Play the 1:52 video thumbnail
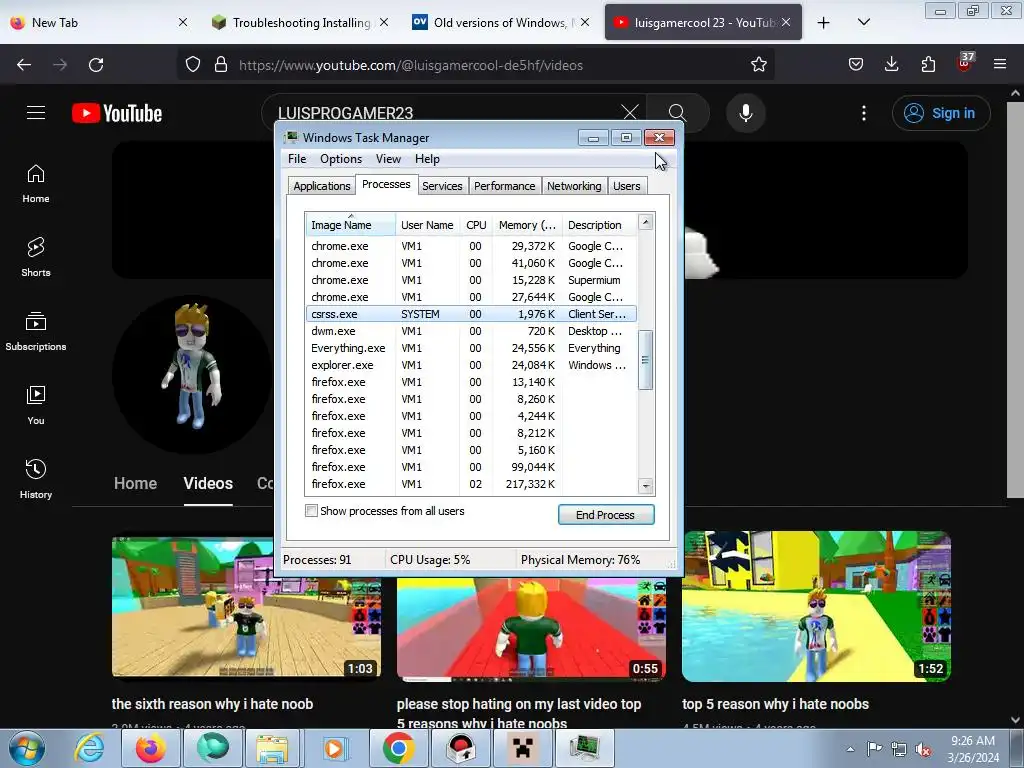This screenshot has height=768, width=1024. 816,607
